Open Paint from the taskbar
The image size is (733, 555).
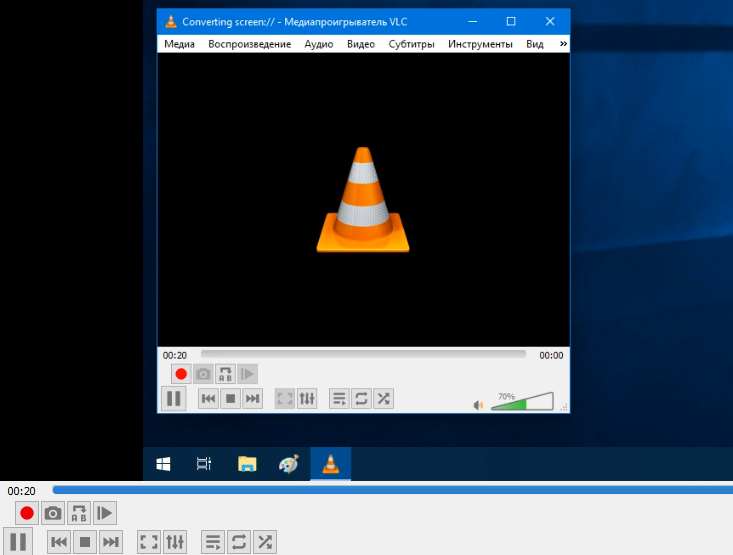click(288, 464)
